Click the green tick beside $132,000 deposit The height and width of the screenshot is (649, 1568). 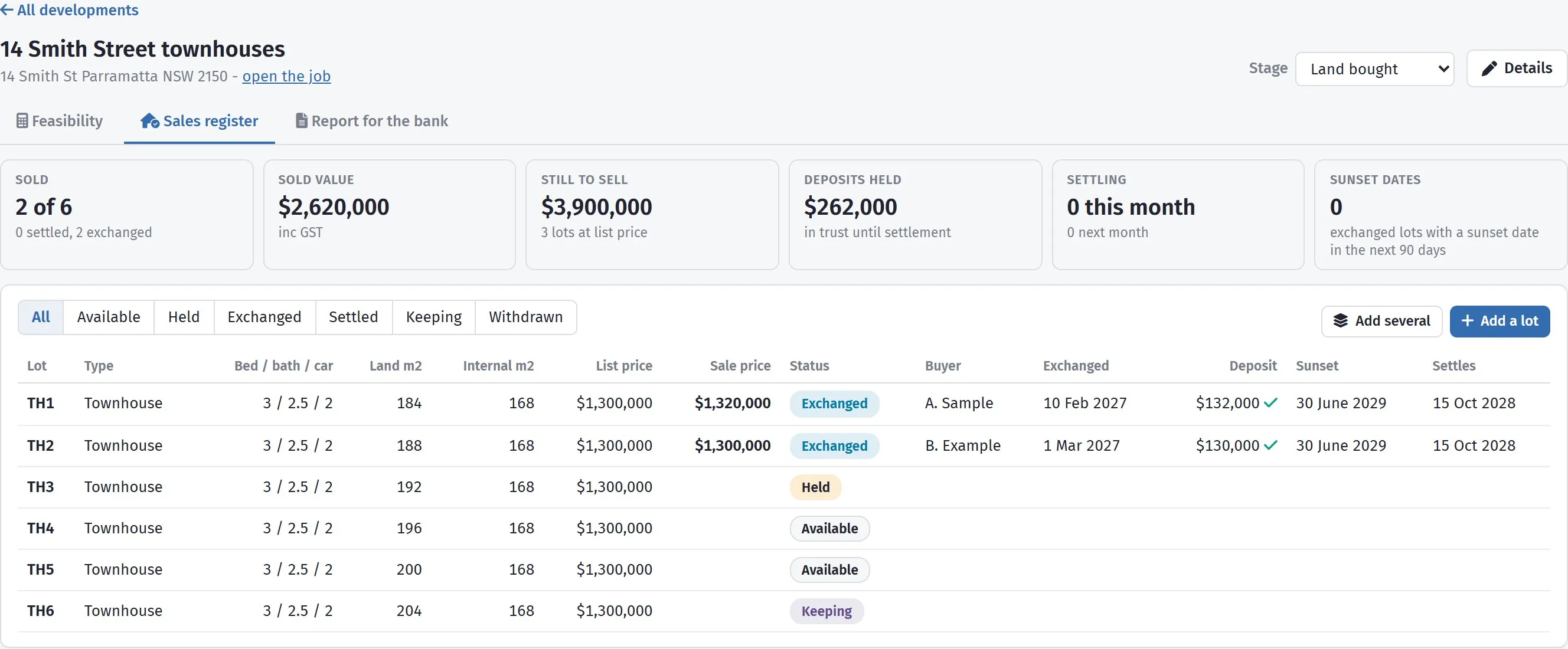click(x=1270, y=402)
